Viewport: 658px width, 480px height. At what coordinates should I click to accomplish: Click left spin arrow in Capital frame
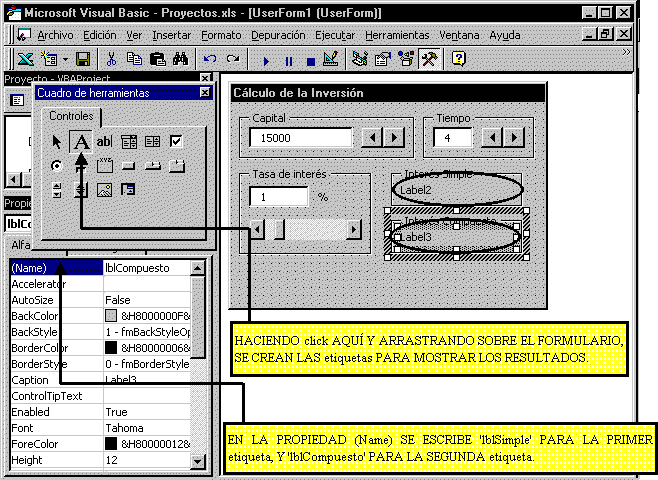point(372,137)
